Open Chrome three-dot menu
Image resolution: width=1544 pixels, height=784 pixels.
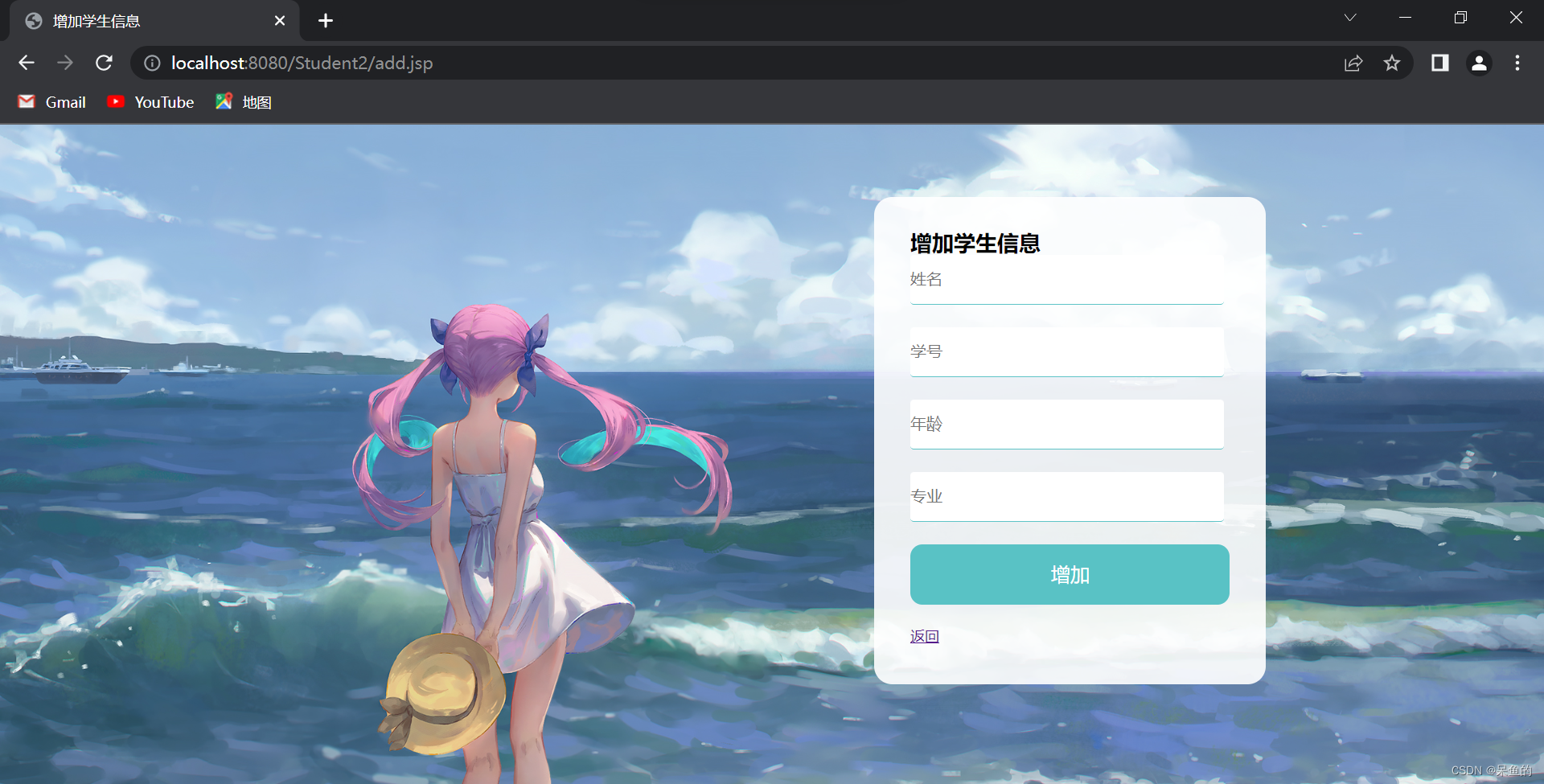[1517, 63]
